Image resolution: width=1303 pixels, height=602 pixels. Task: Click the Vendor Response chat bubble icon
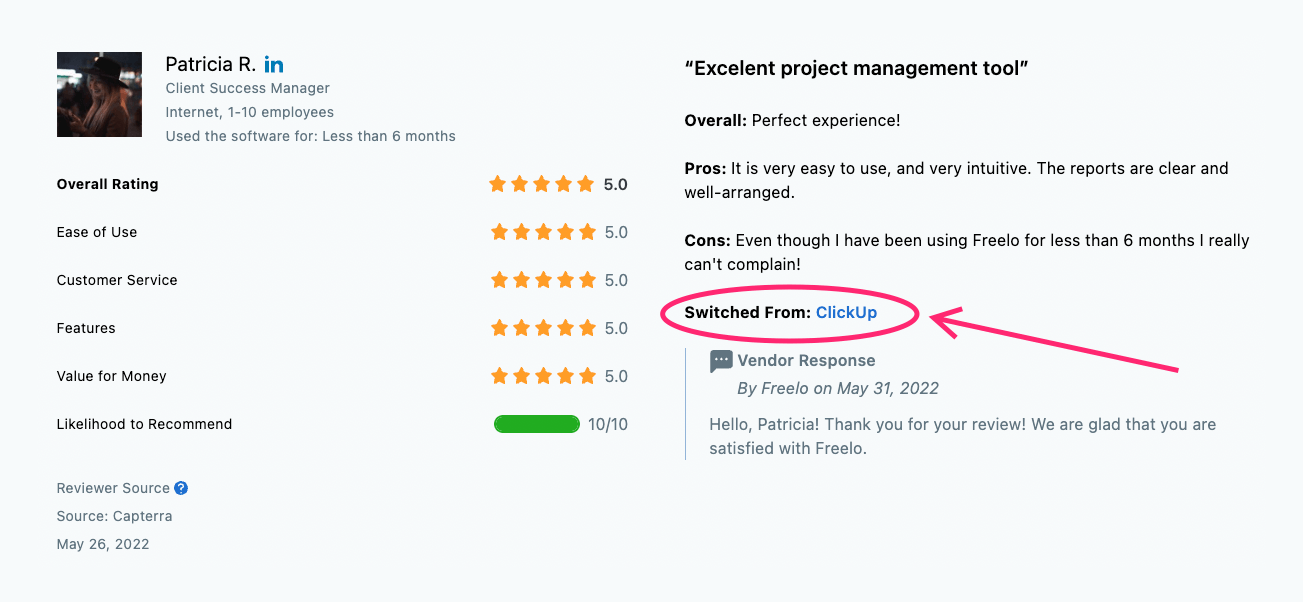click(x=721, y=361)
